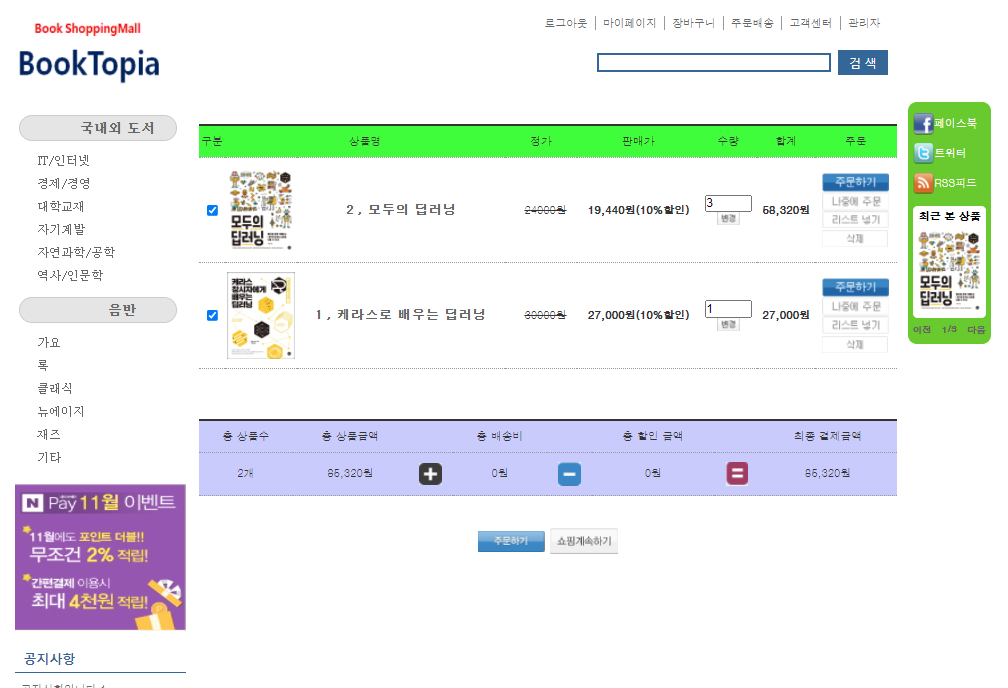The width and height of the screenshot is (1008, 688).
Task: Select the 대학교재 category
Action: tap(60, 206)
